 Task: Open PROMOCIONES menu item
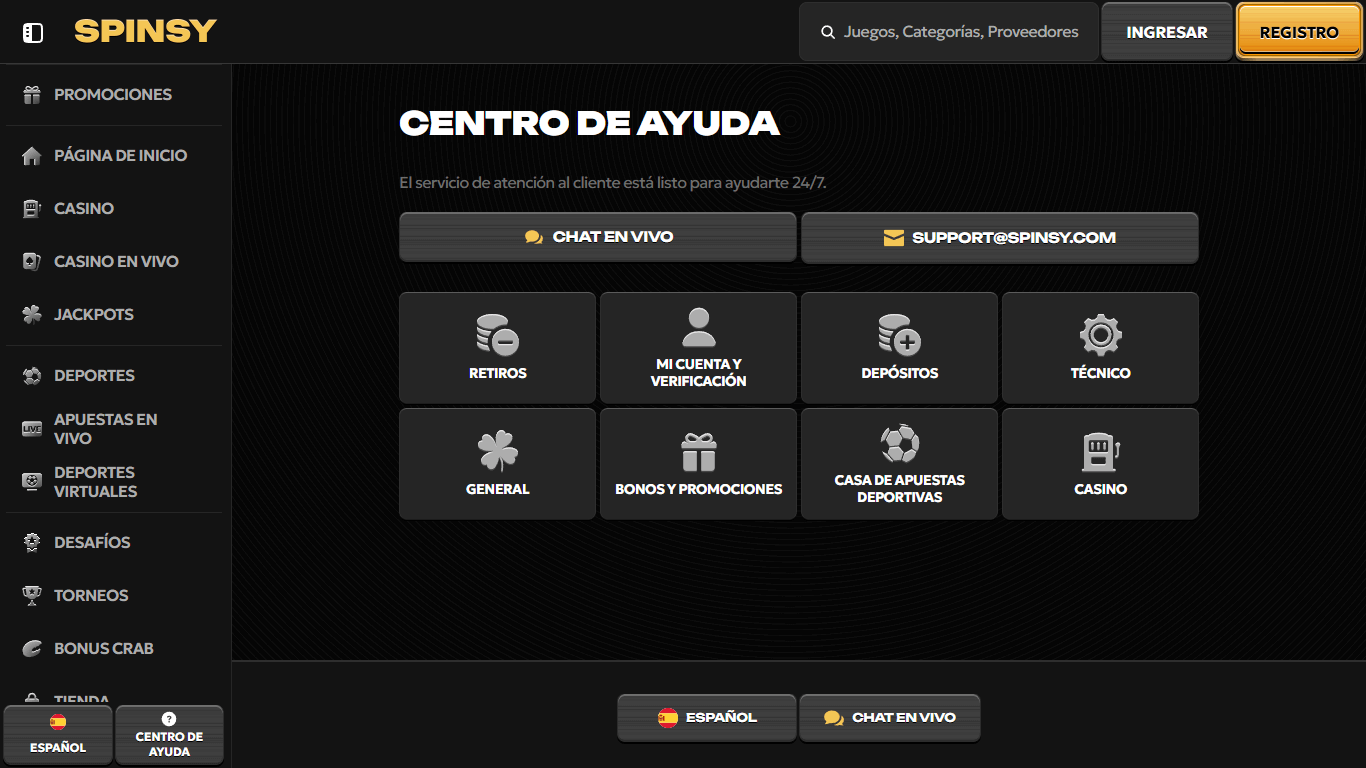(x=113, y=94)
